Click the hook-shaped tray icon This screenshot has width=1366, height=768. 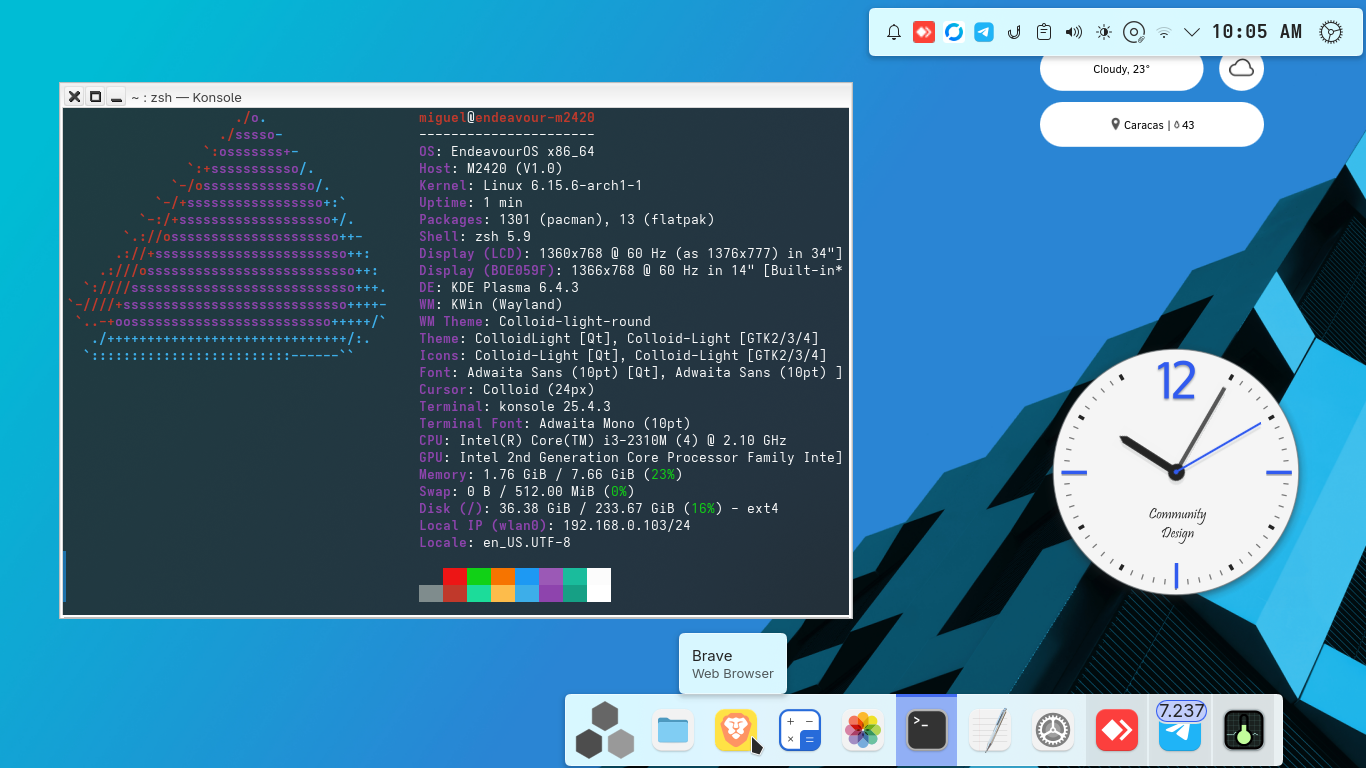coord(1014,32)
